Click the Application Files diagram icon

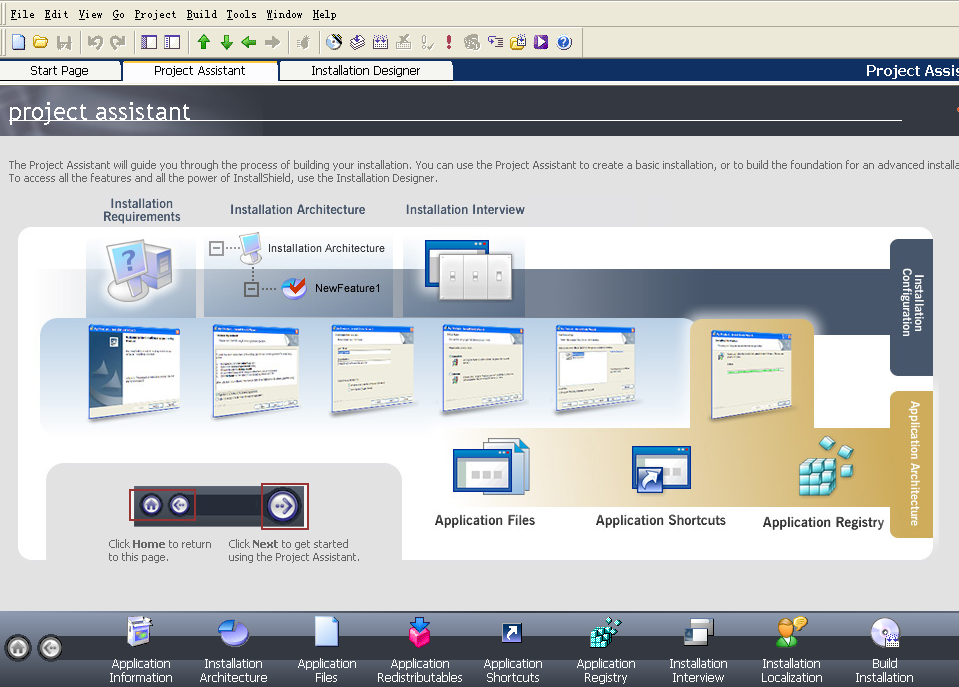coord(491,466)
